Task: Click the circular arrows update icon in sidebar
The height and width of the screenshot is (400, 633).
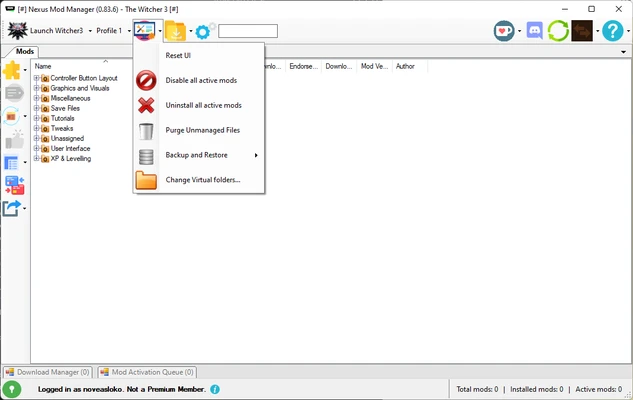Action: coord(11,116)
